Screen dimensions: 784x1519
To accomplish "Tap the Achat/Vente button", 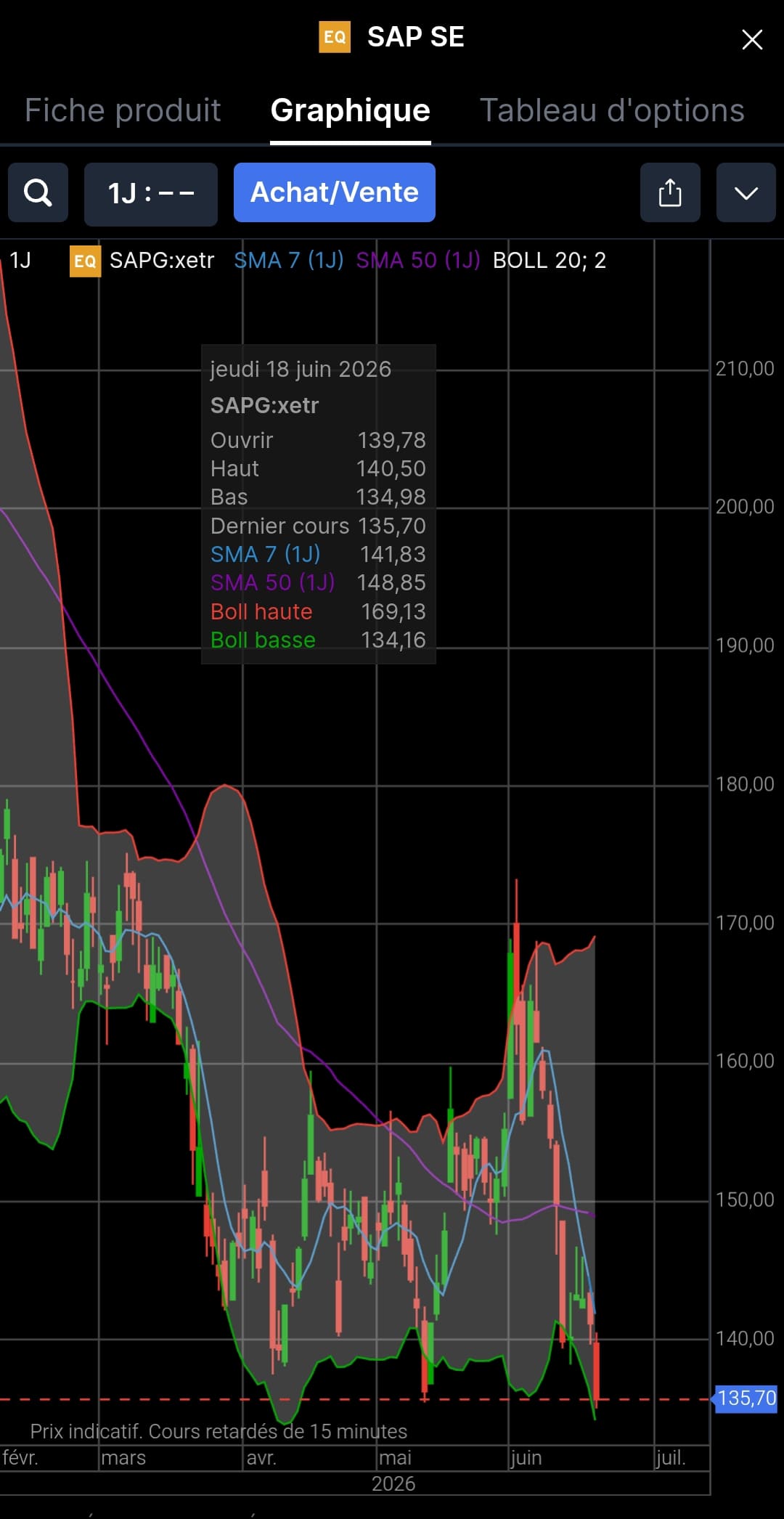I will coord(335,192).
